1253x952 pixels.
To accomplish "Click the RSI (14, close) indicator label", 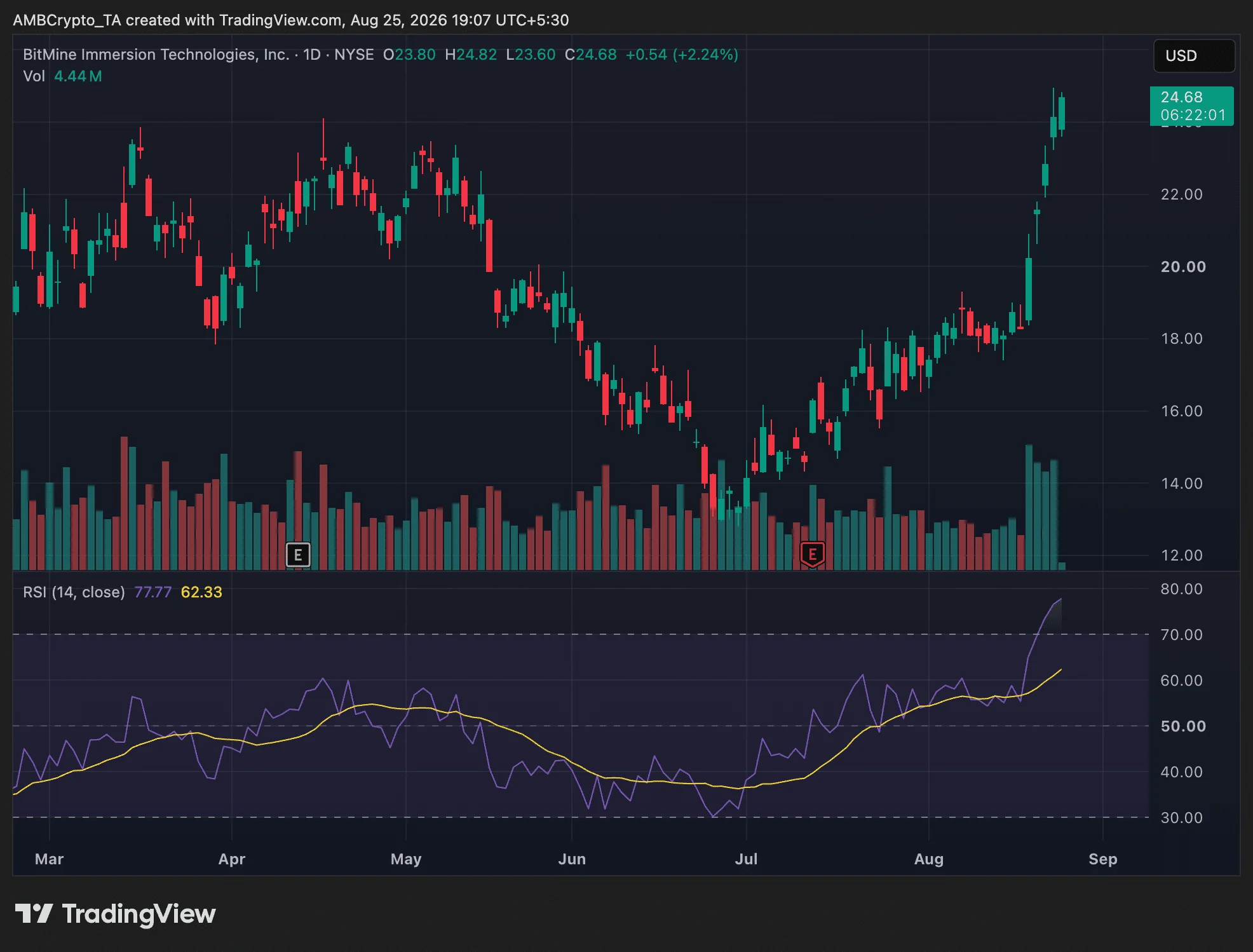I will point(74,592).
